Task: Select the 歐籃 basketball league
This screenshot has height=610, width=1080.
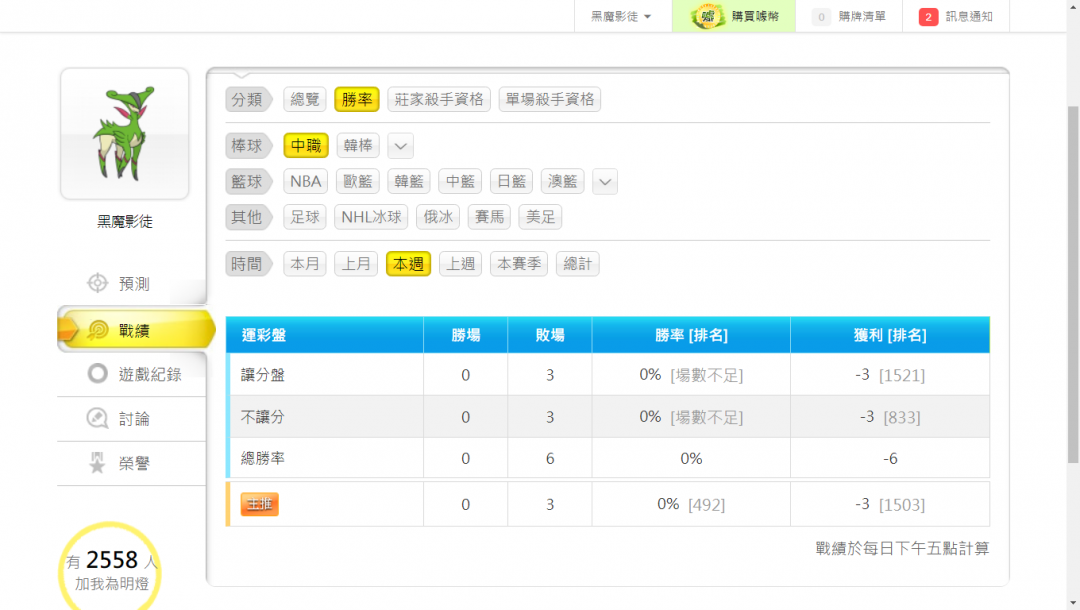Action: point(358,181)
